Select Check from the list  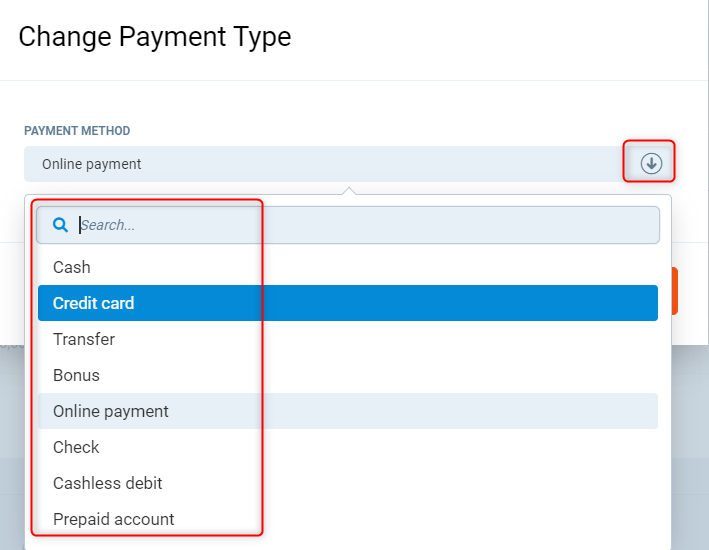click(76, 447)
